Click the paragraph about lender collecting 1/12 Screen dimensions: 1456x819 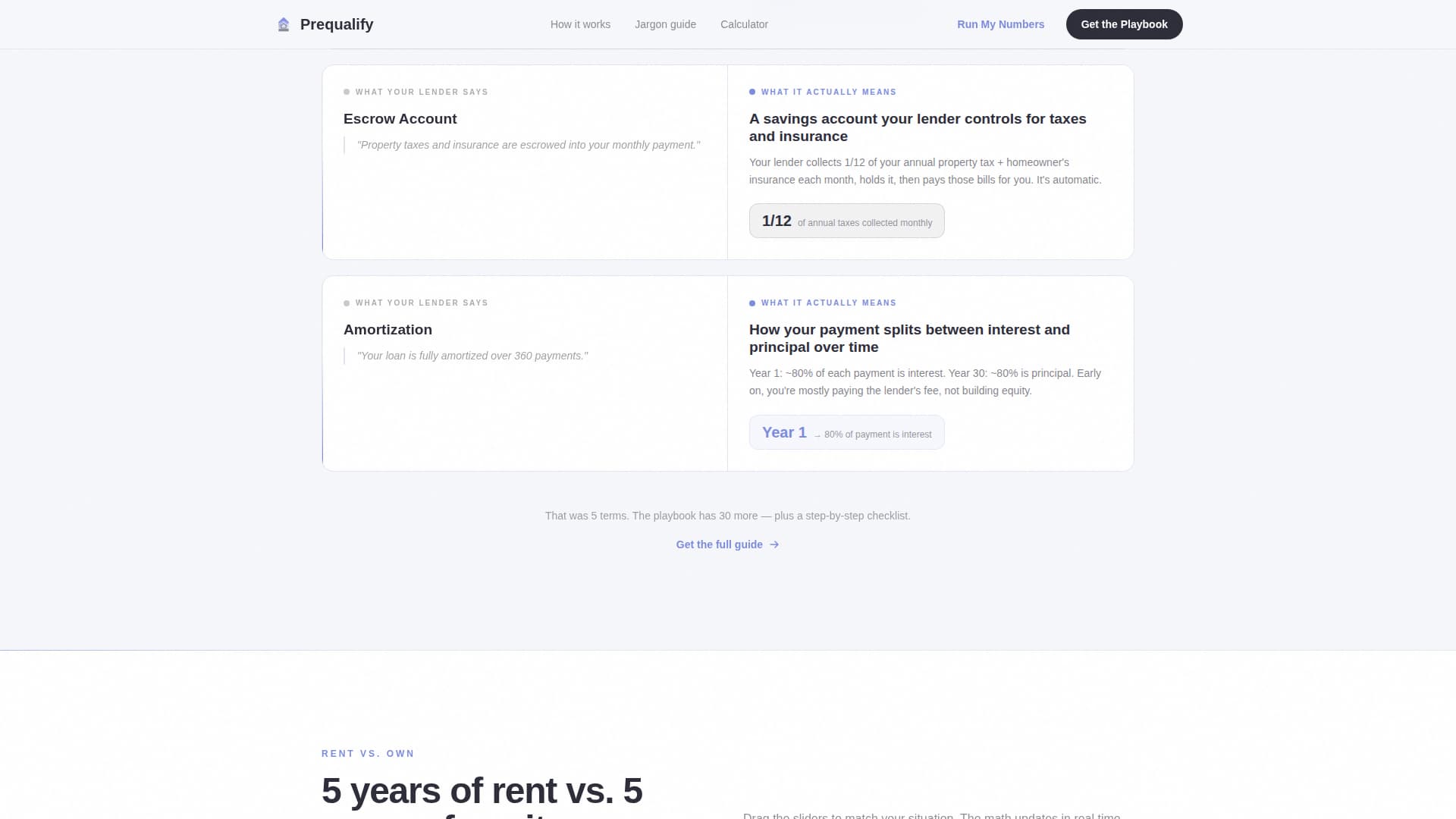coord(925,171)
